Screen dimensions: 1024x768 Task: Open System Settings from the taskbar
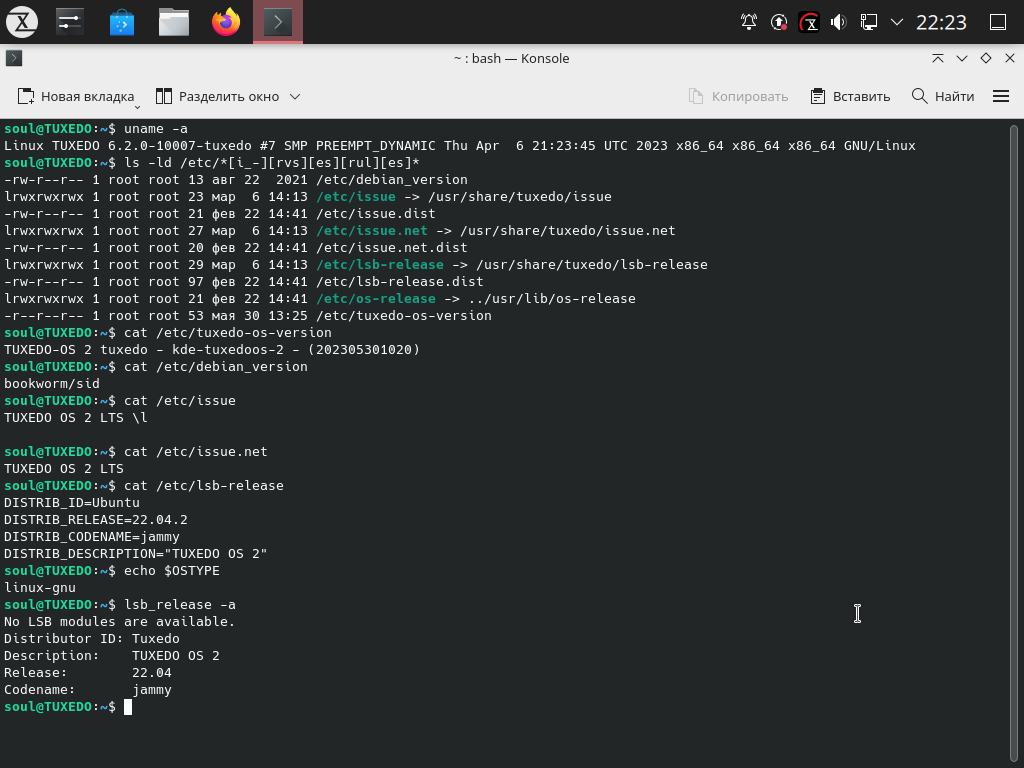pyautogui.click(x=70, y=22)
